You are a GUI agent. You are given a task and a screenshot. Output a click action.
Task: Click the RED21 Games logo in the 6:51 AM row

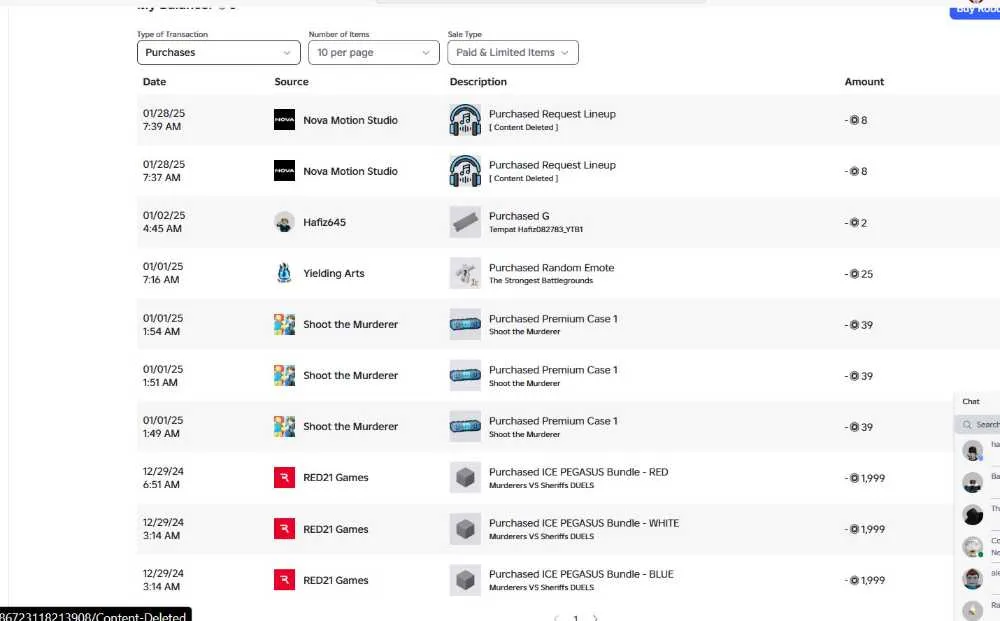pos(284,478)
